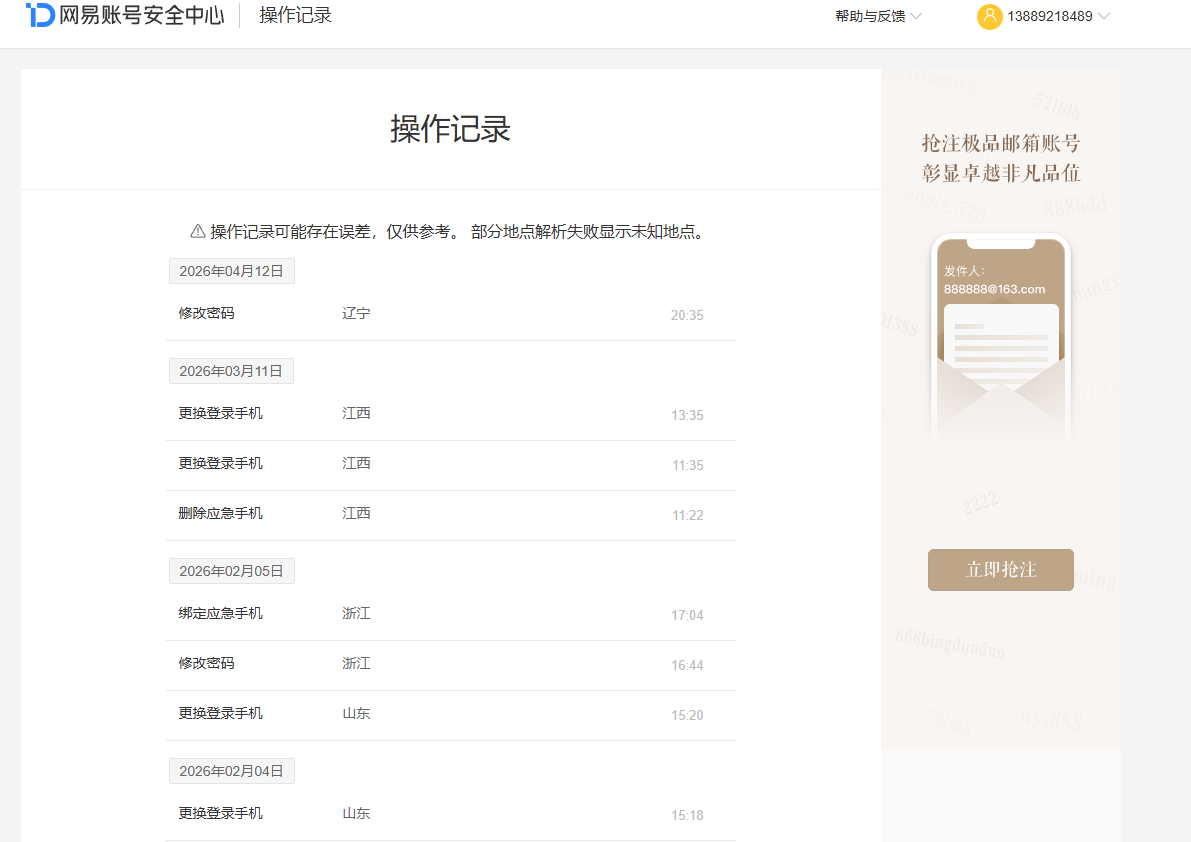Click the 11:22 timestamp
Image resolution: width=1191 pixels, height=842 pixels.
click(687, 516)
